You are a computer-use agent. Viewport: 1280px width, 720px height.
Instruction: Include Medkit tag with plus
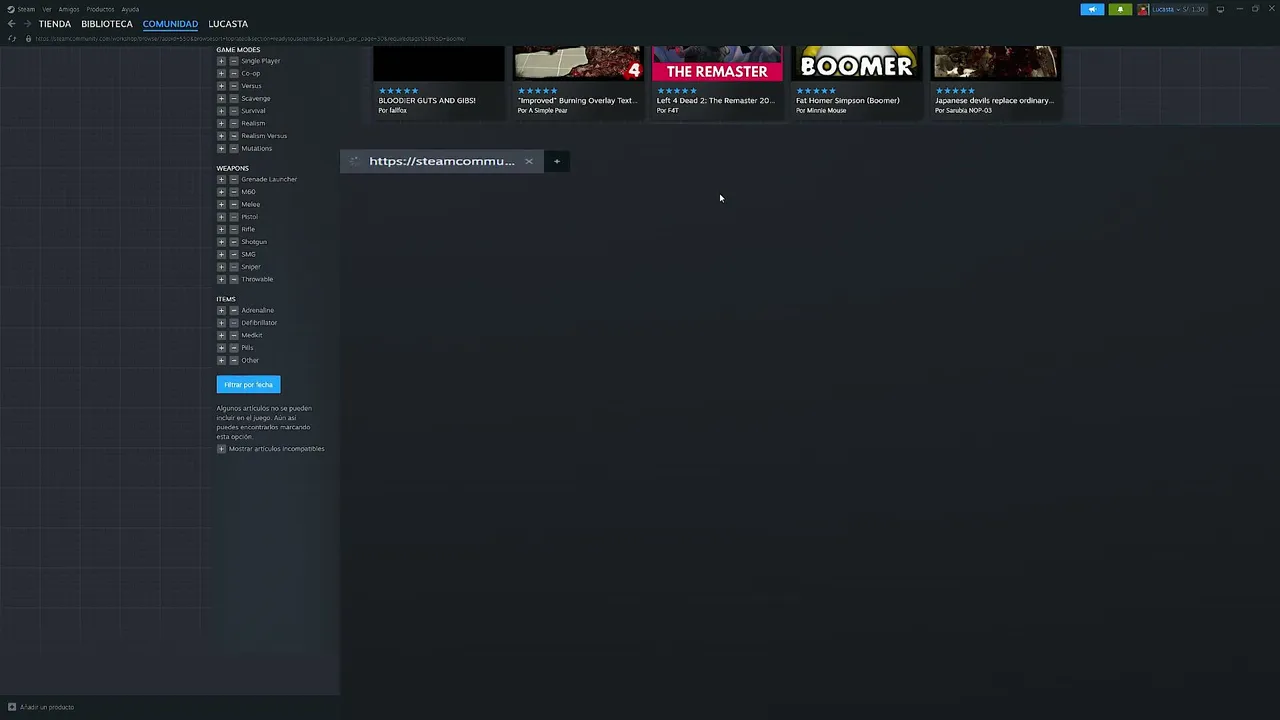(x=221, y=335)
